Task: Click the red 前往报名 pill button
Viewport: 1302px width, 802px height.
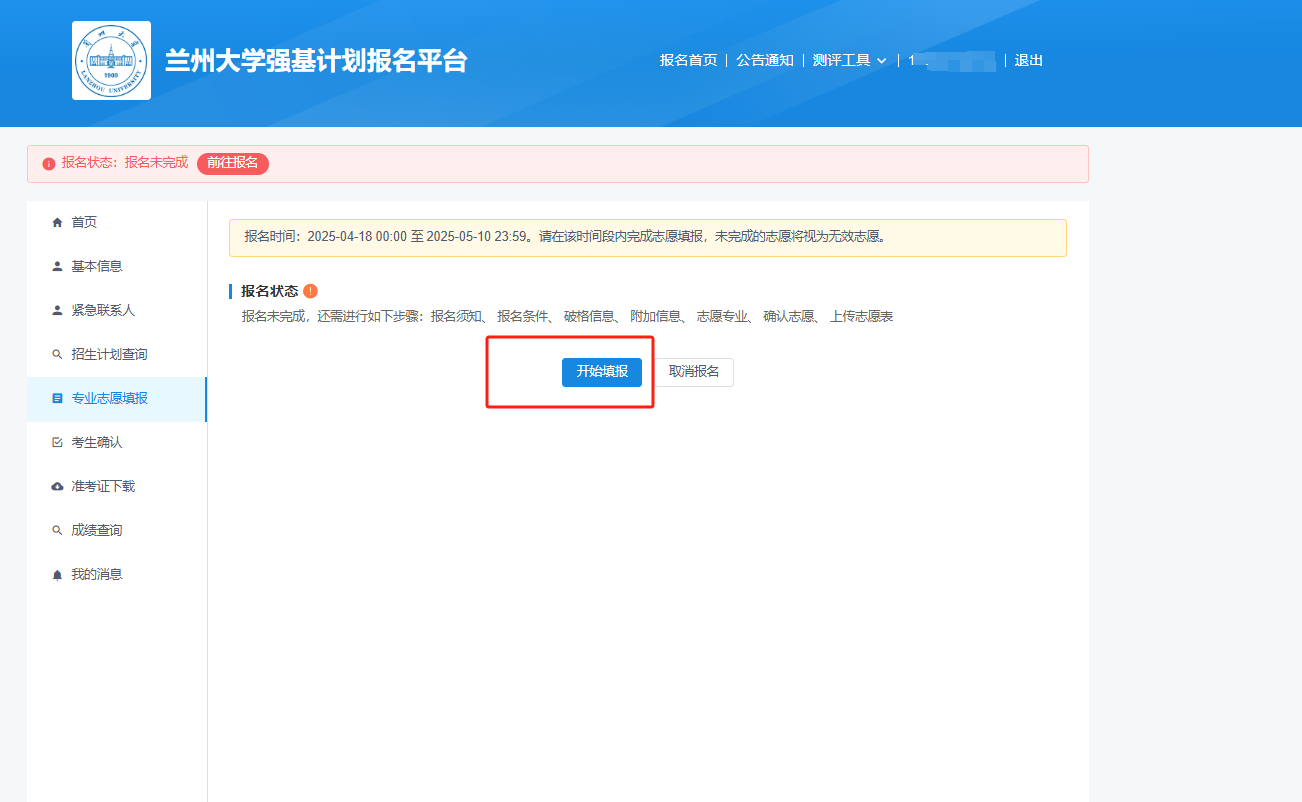Action: coord(233,163)
